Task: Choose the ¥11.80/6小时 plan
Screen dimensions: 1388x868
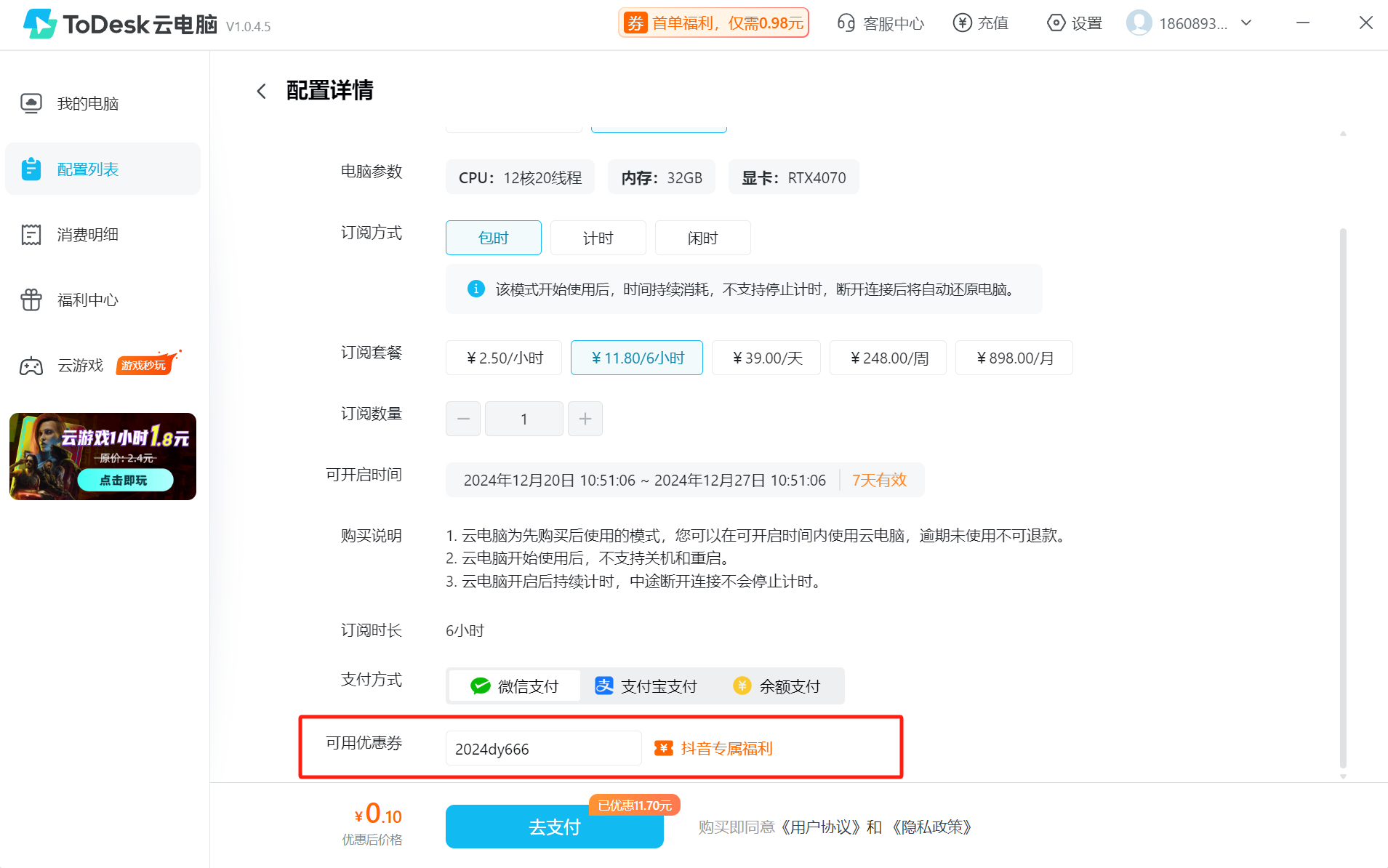Action: tap(637, 358)
